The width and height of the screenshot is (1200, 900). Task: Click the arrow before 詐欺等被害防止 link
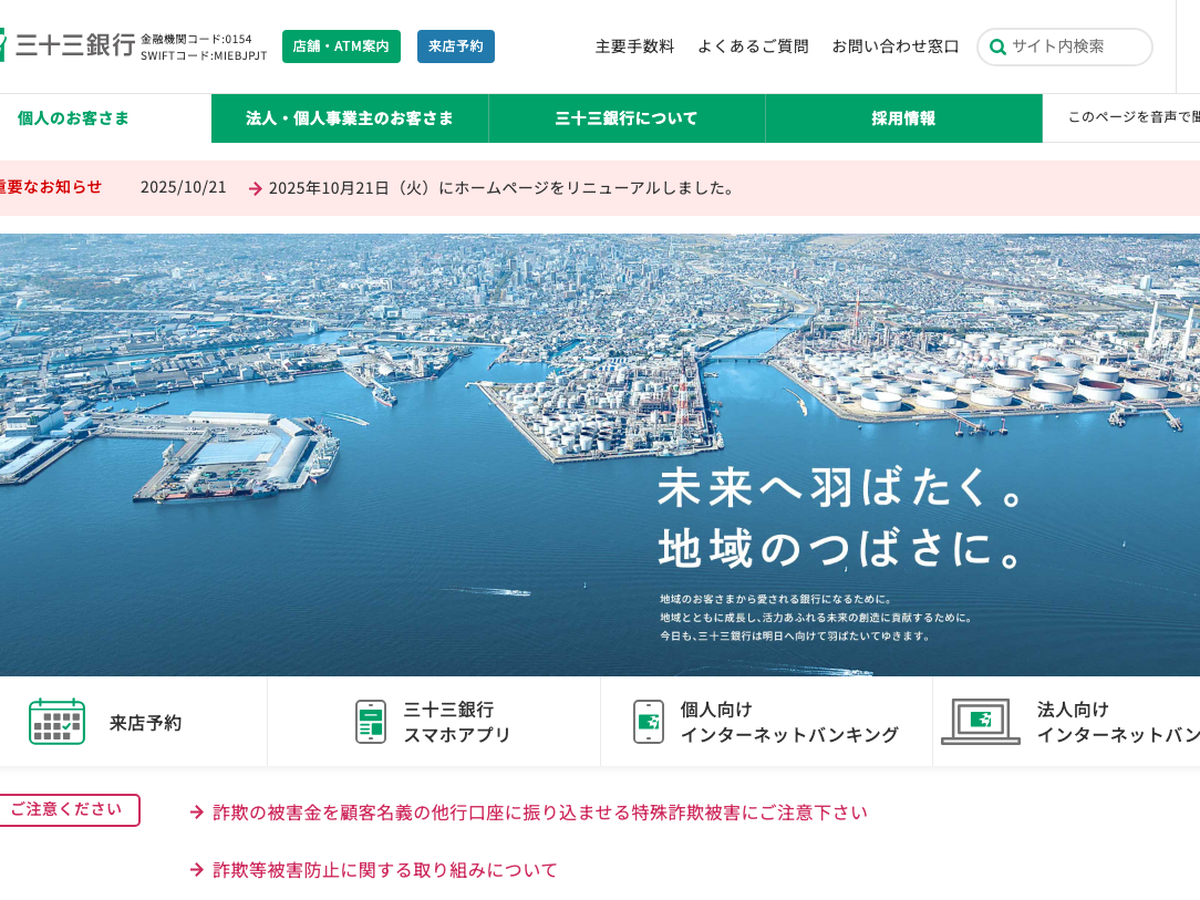(197, 870)
